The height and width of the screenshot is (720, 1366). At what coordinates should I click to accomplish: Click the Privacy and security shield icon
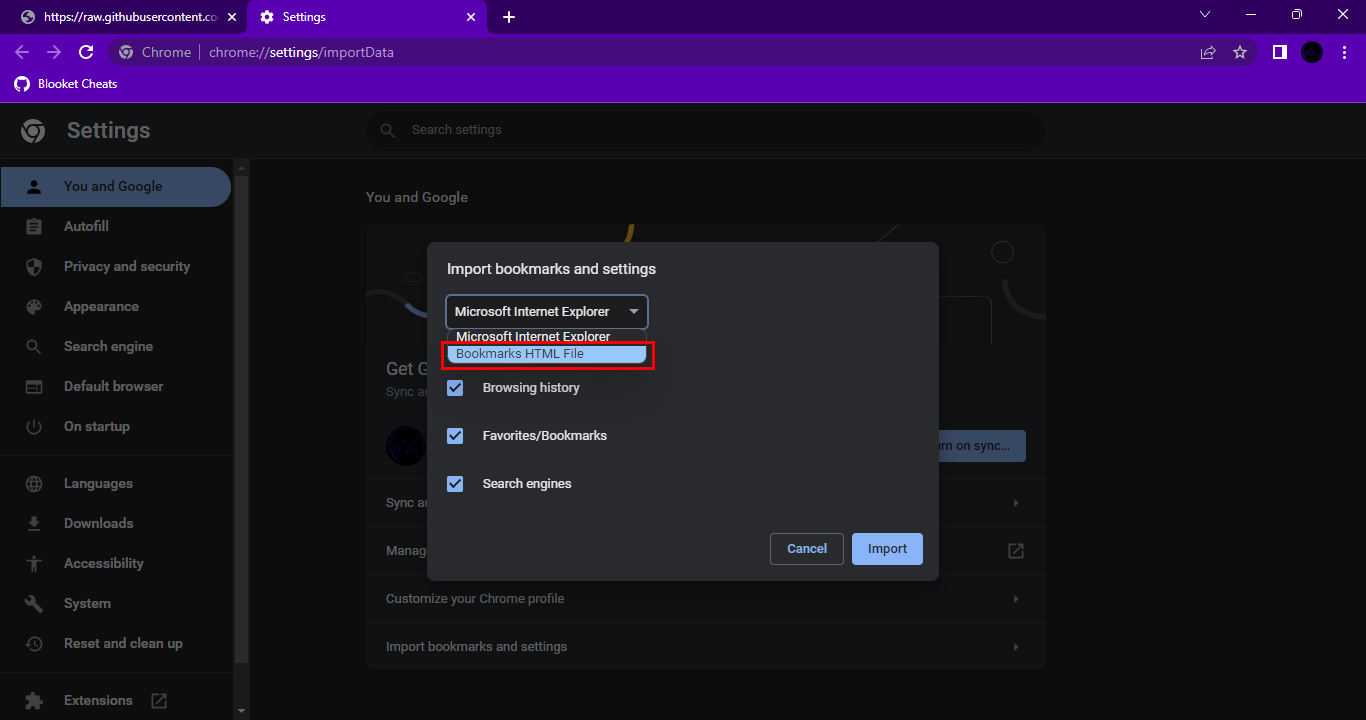pos(34,266)
